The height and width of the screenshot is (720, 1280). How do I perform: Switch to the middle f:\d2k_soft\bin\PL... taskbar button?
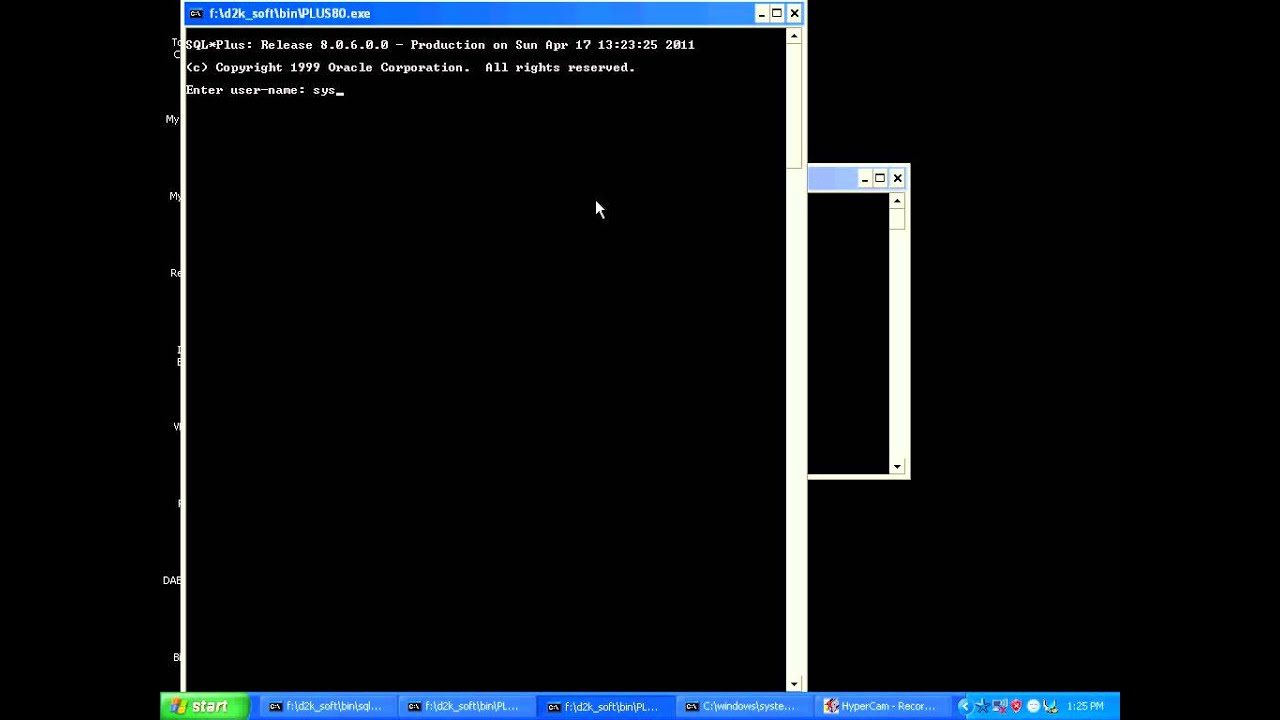point(465,706)
